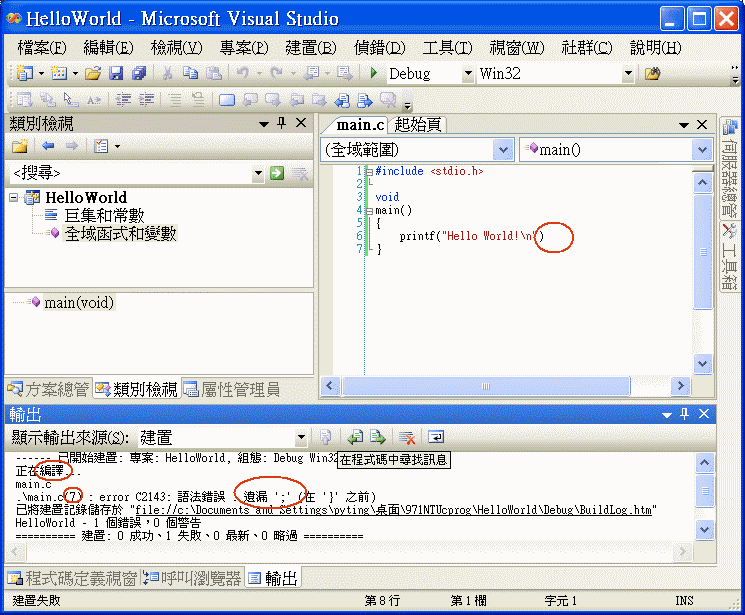Close the Class View panel

(301, 123)
